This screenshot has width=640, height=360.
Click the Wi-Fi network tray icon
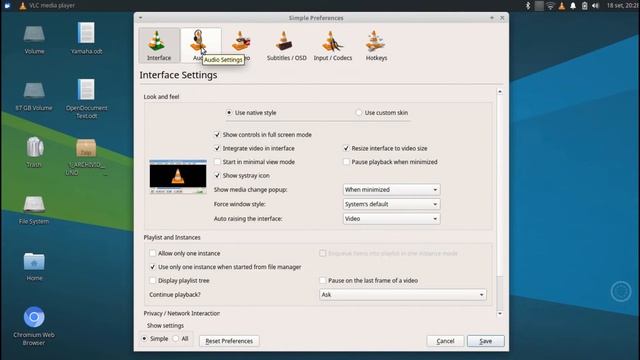pyautogui.click(x=551, y=5)
